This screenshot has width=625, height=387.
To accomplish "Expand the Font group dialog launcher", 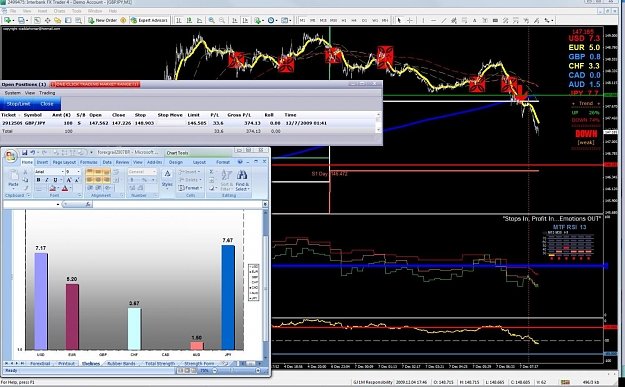I will [x=79, y=195].
